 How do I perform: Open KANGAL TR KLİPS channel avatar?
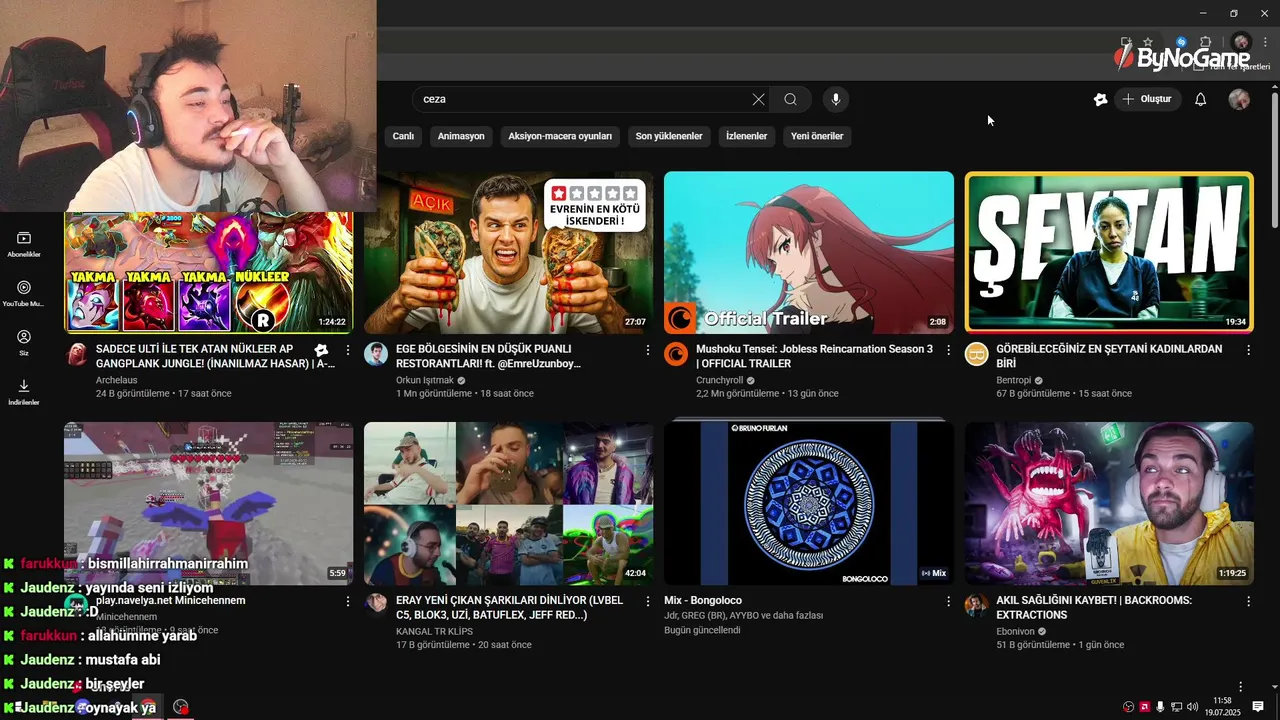pos(376,603)
